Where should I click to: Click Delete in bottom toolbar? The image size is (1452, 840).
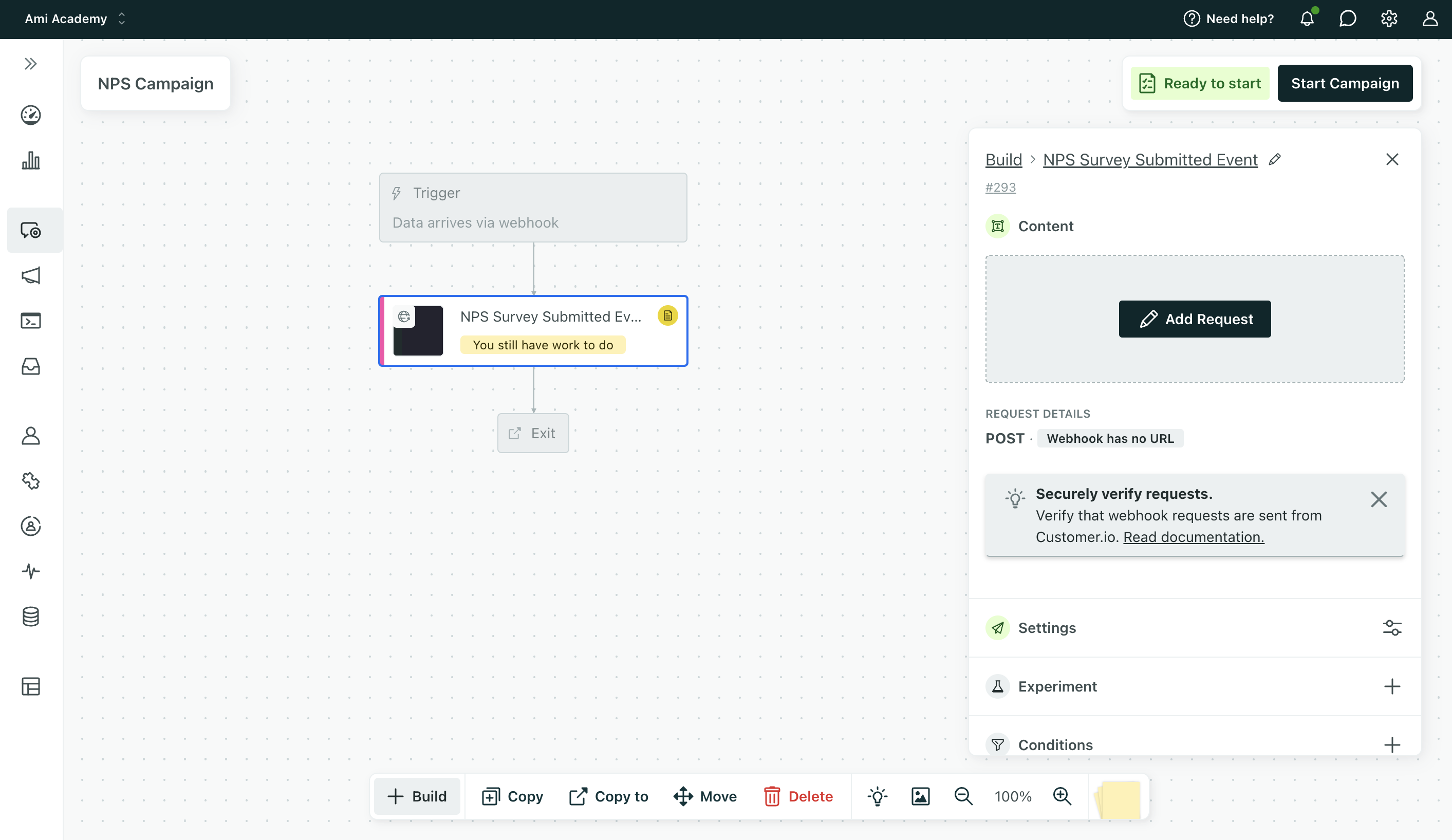[x=798, y=797]
